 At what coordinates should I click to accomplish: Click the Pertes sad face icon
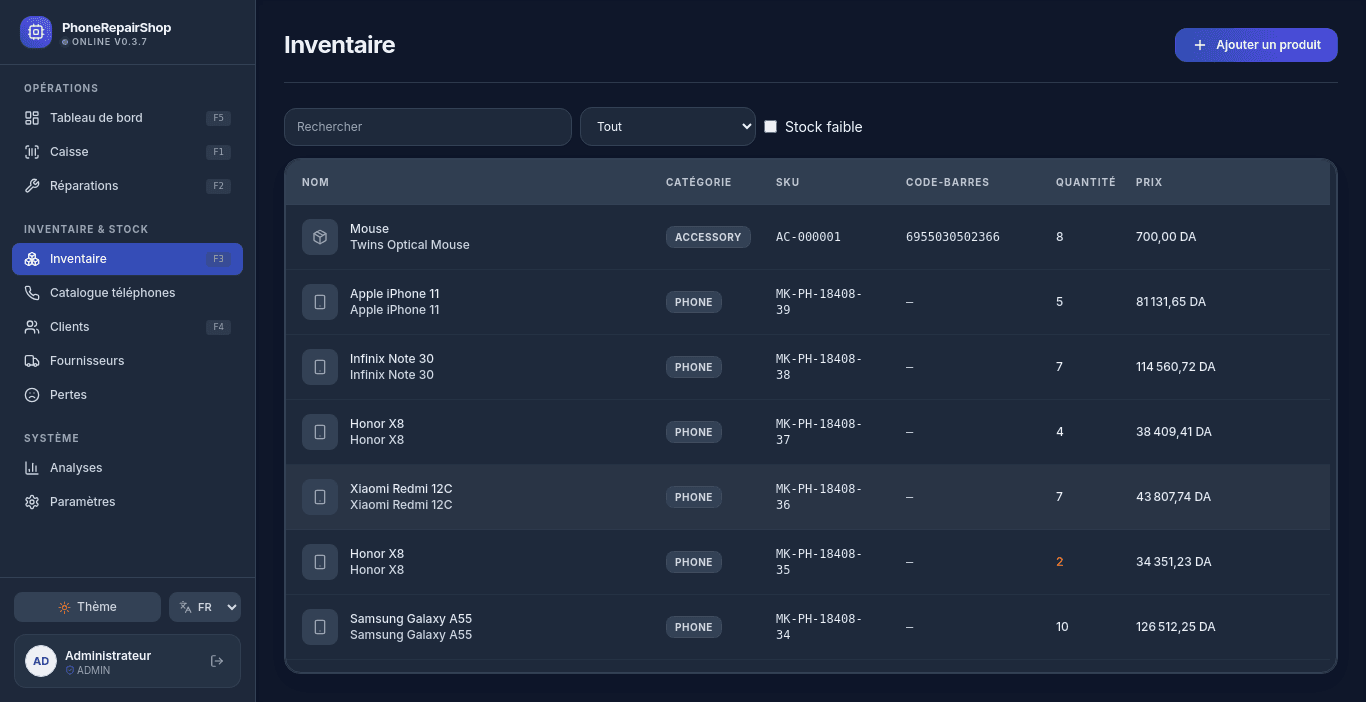tap(32, 395)
